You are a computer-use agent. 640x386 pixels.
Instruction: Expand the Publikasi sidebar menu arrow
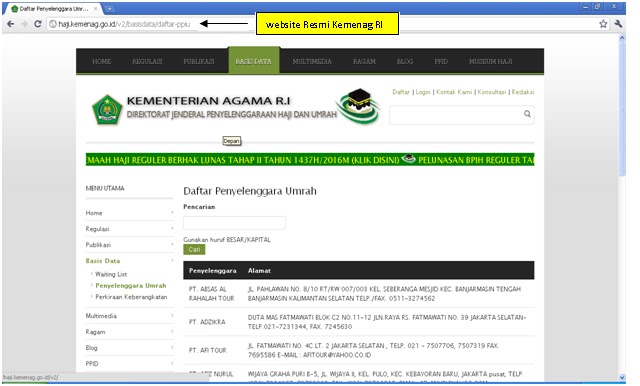click(x=172, y=244)
